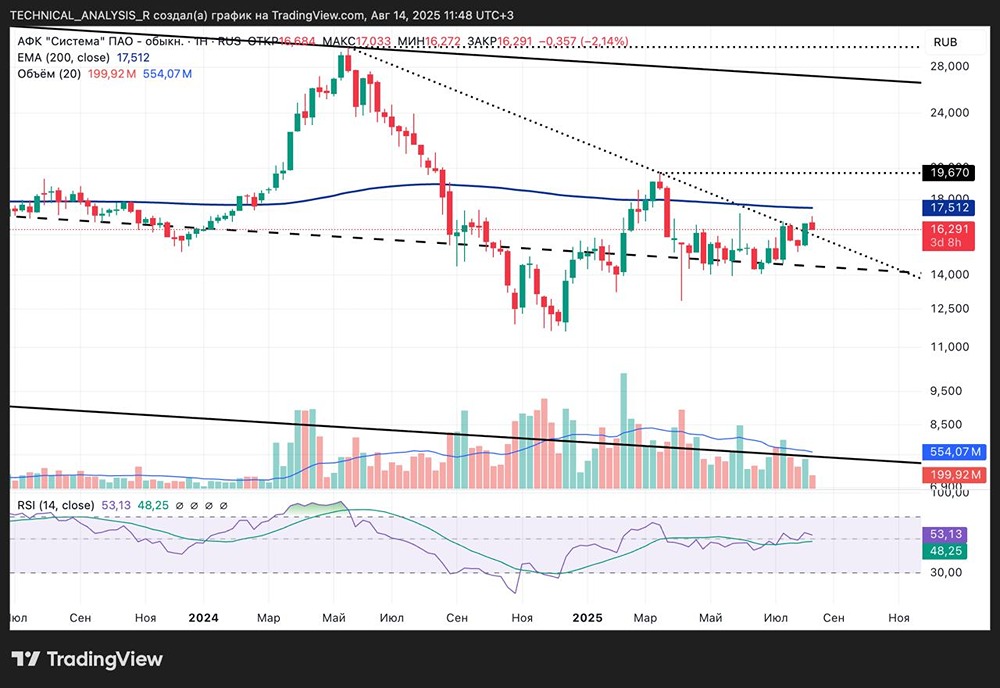The height and width of the screenshot is (688, 1000).
Task: Click the МАКС 17,033 high value
Action: pyautogui.click(x=357, y=41)
